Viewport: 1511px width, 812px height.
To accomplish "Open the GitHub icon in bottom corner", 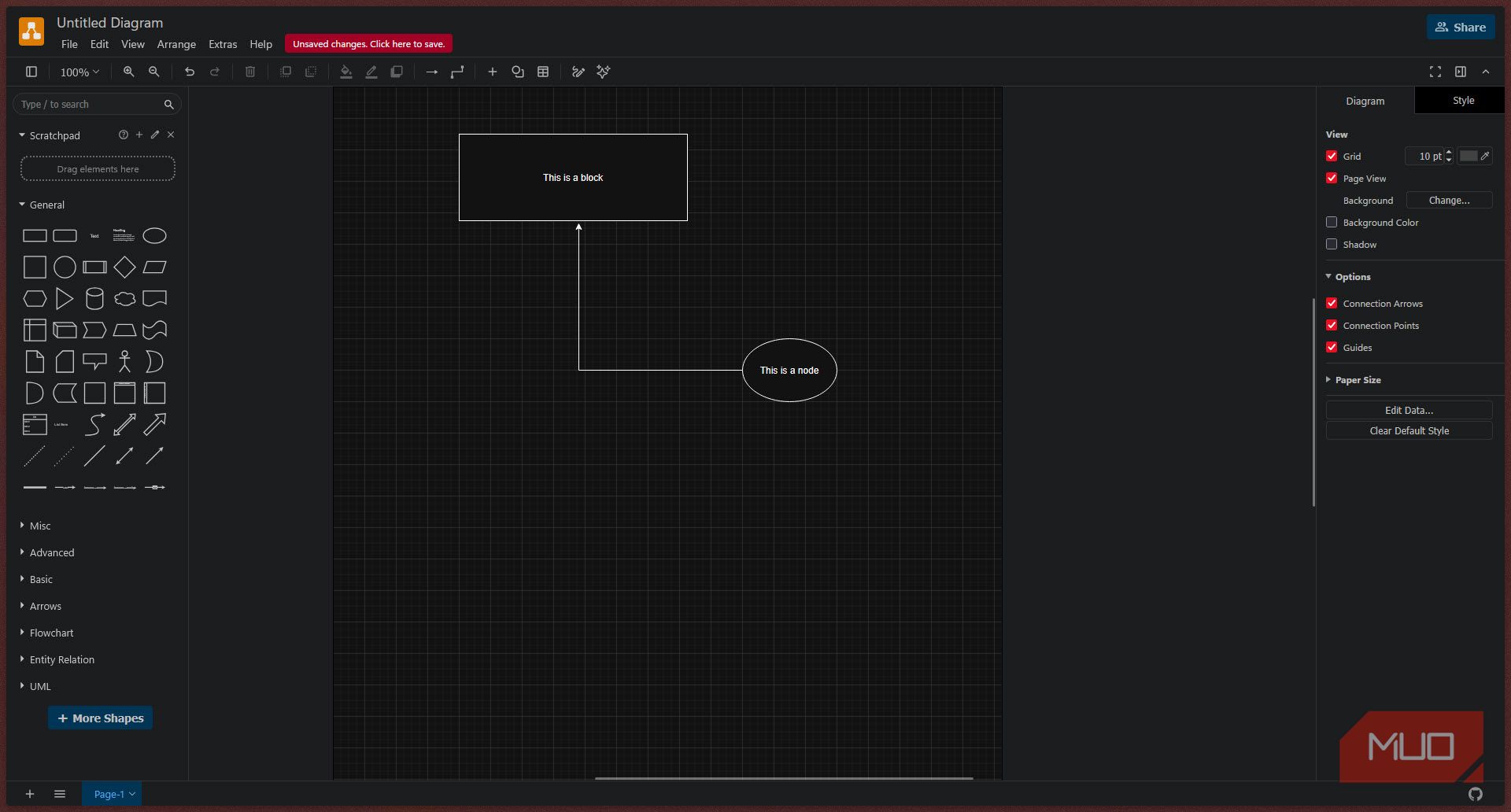I will [1476, 794].
